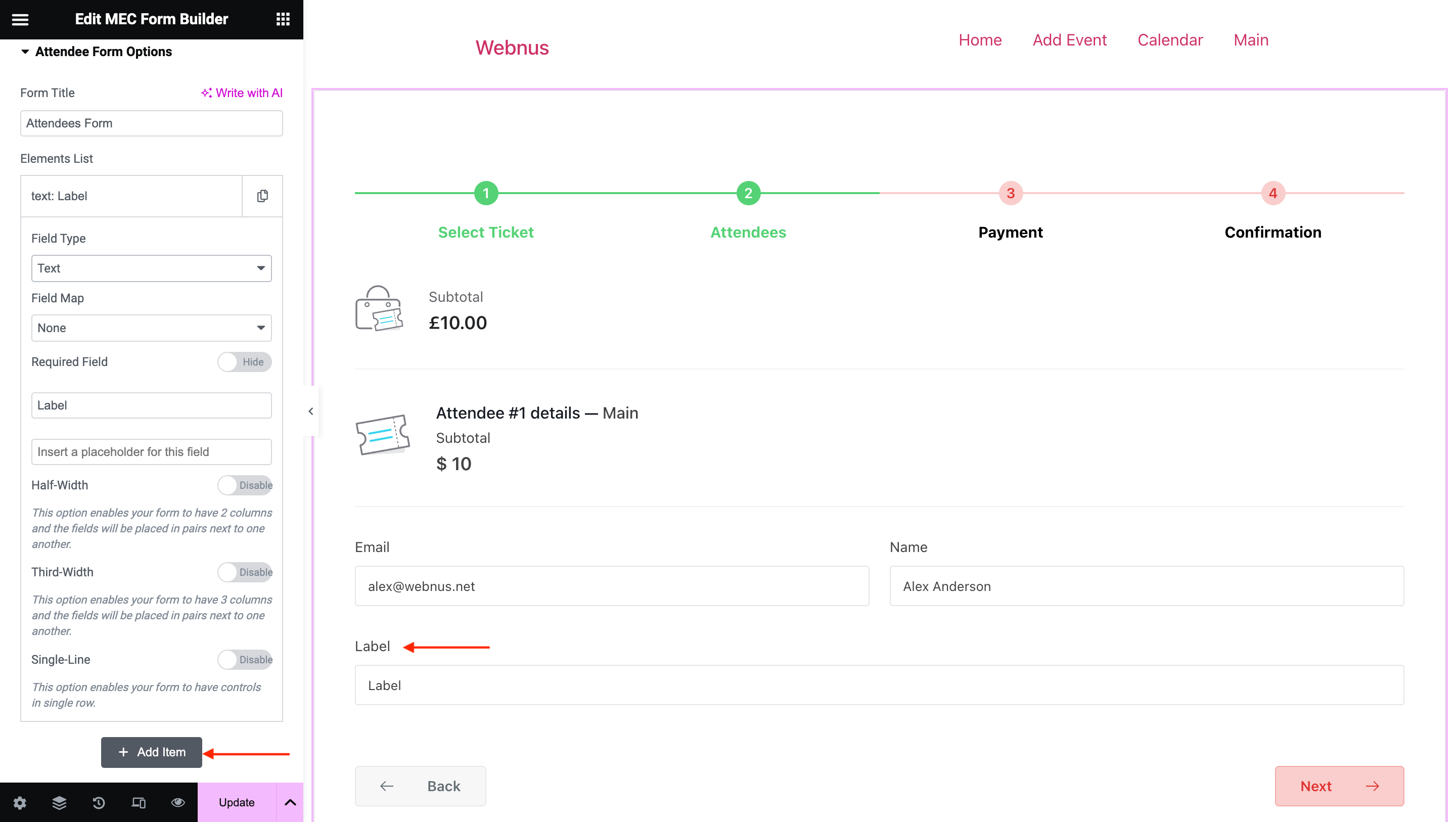
Task: Click the Add Item button
Action: tap(152, 752)
